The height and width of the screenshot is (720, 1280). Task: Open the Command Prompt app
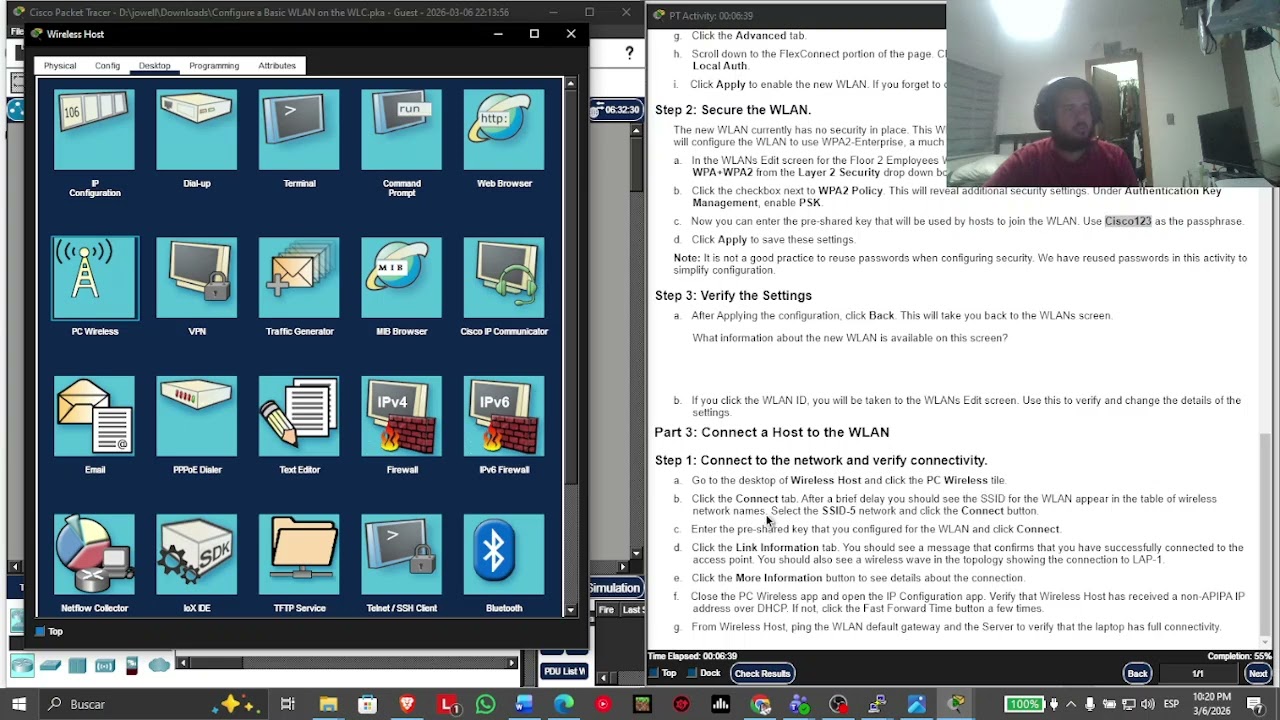coord(402,143)
